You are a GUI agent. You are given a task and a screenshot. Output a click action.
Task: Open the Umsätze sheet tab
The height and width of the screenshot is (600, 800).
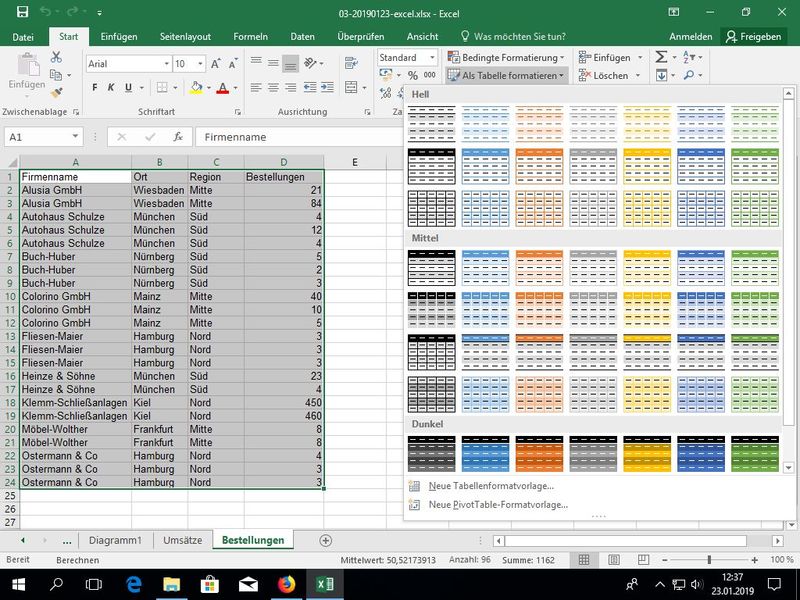[x=183, y=540]
